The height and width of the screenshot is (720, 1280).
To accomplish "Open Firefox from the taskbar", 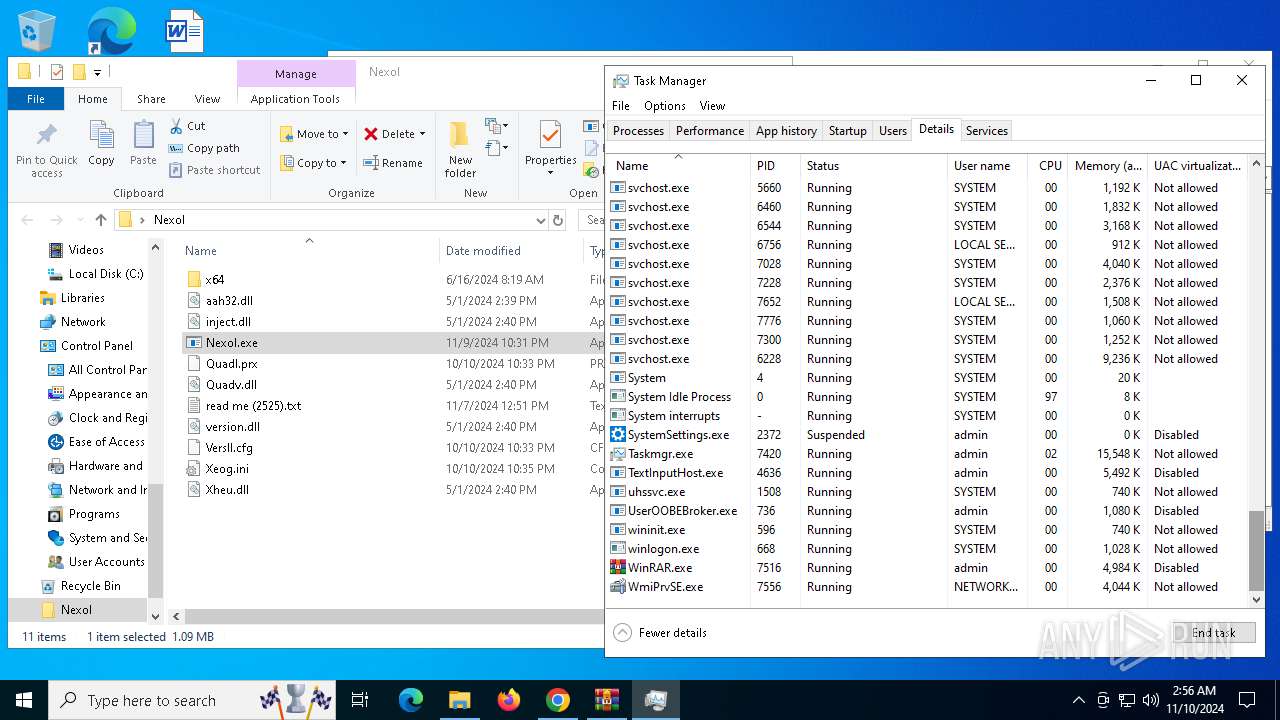I will [x=509, y=700].
